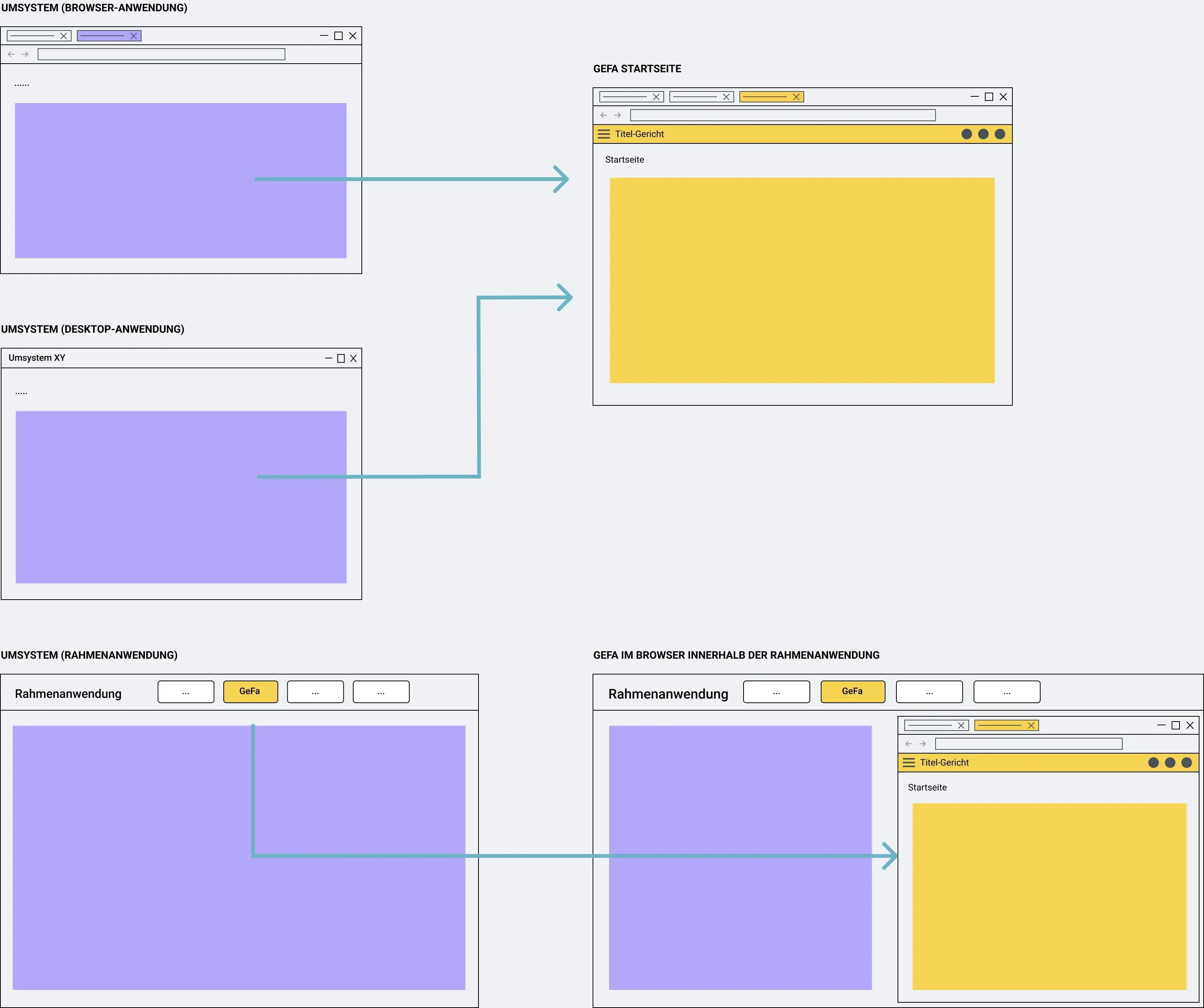
Task: Select the yellow tab in GeFa Startseite browser
Action: 772,97
